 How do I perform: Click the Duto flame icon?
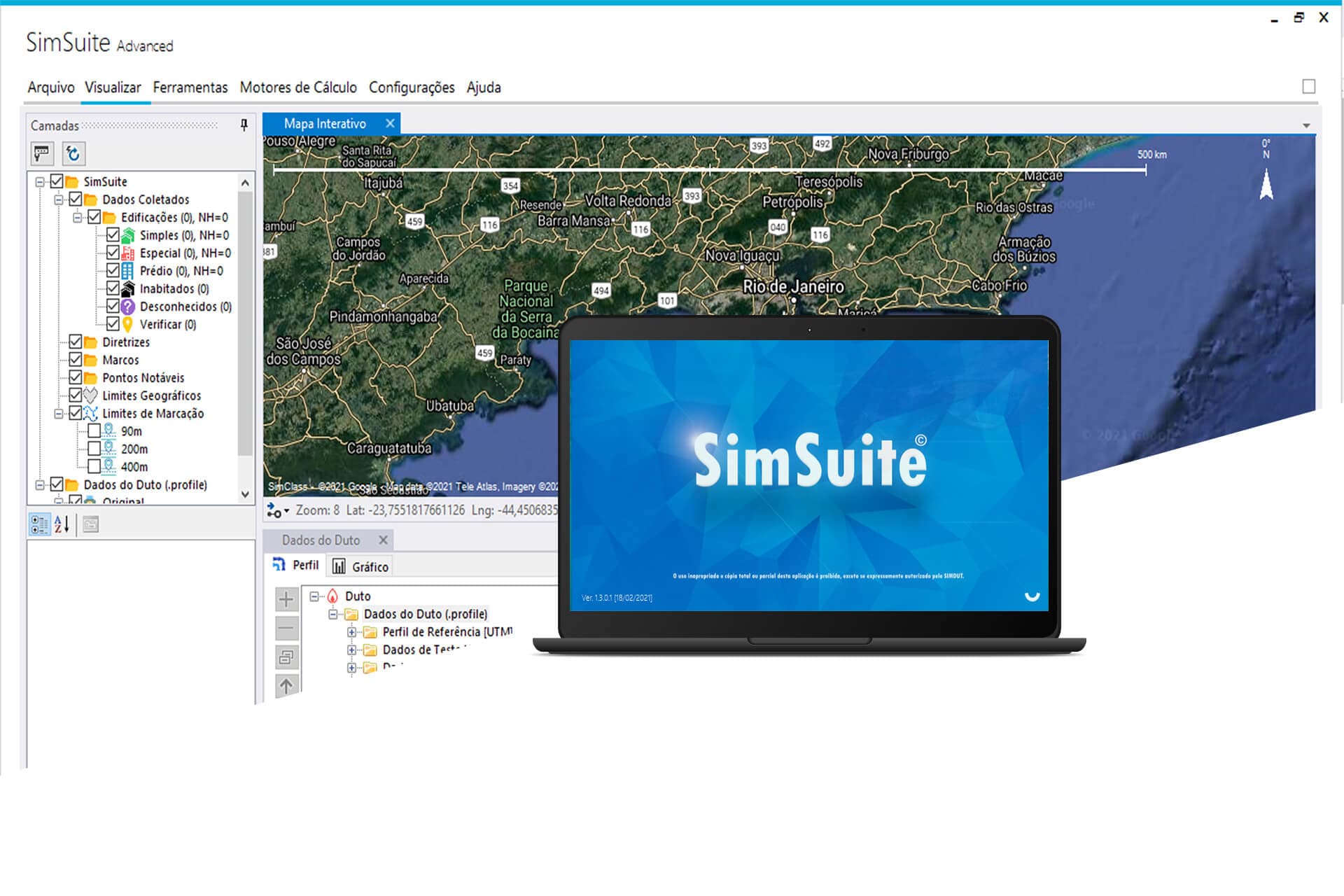(333, 596)
